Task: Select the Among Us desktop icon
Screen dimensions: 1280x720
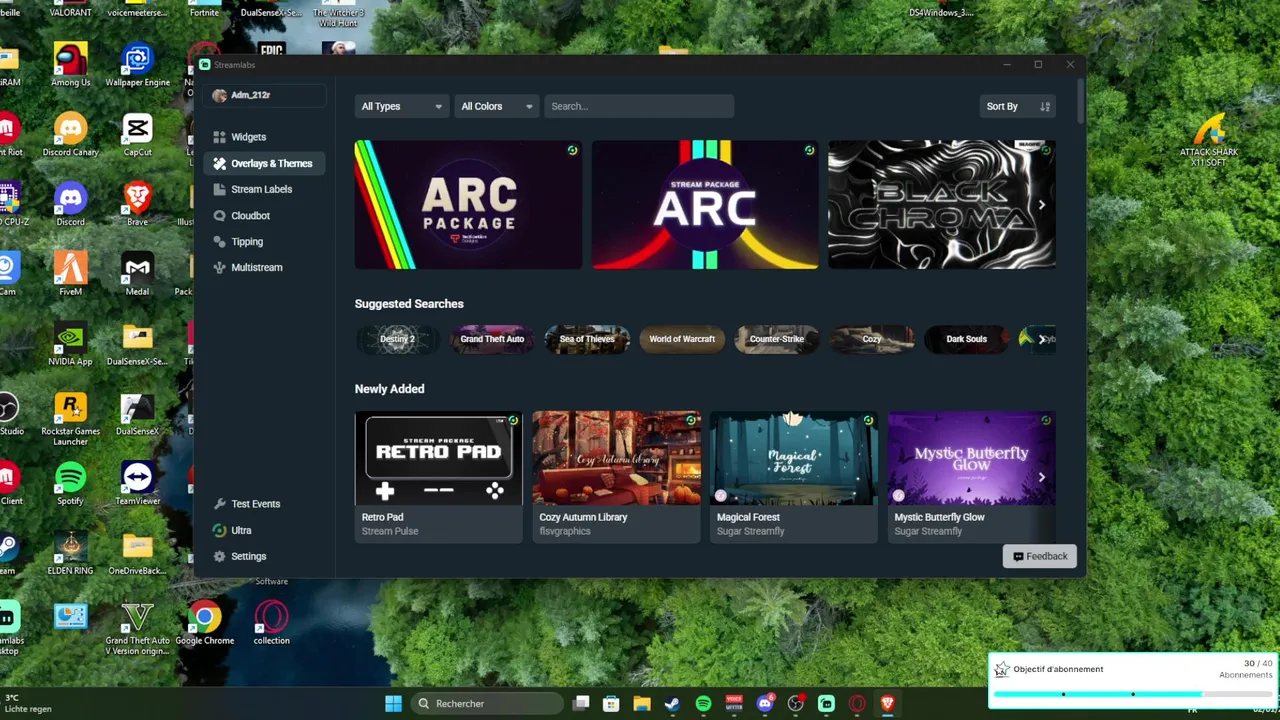Action: click(x=70, y=65)
